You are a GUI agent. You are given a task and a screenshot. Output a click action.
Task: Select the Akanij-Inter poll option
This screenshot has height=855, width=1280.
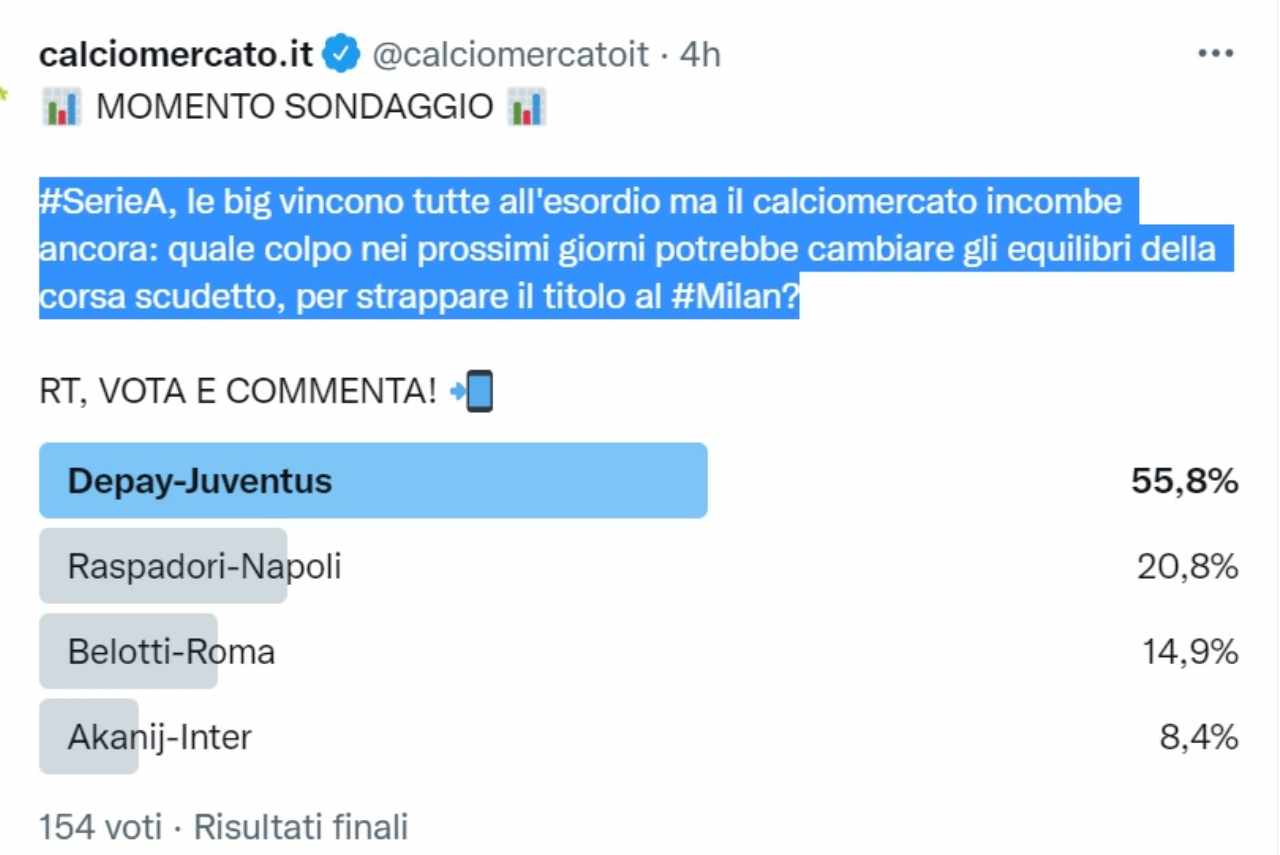(x=159, y=738)
